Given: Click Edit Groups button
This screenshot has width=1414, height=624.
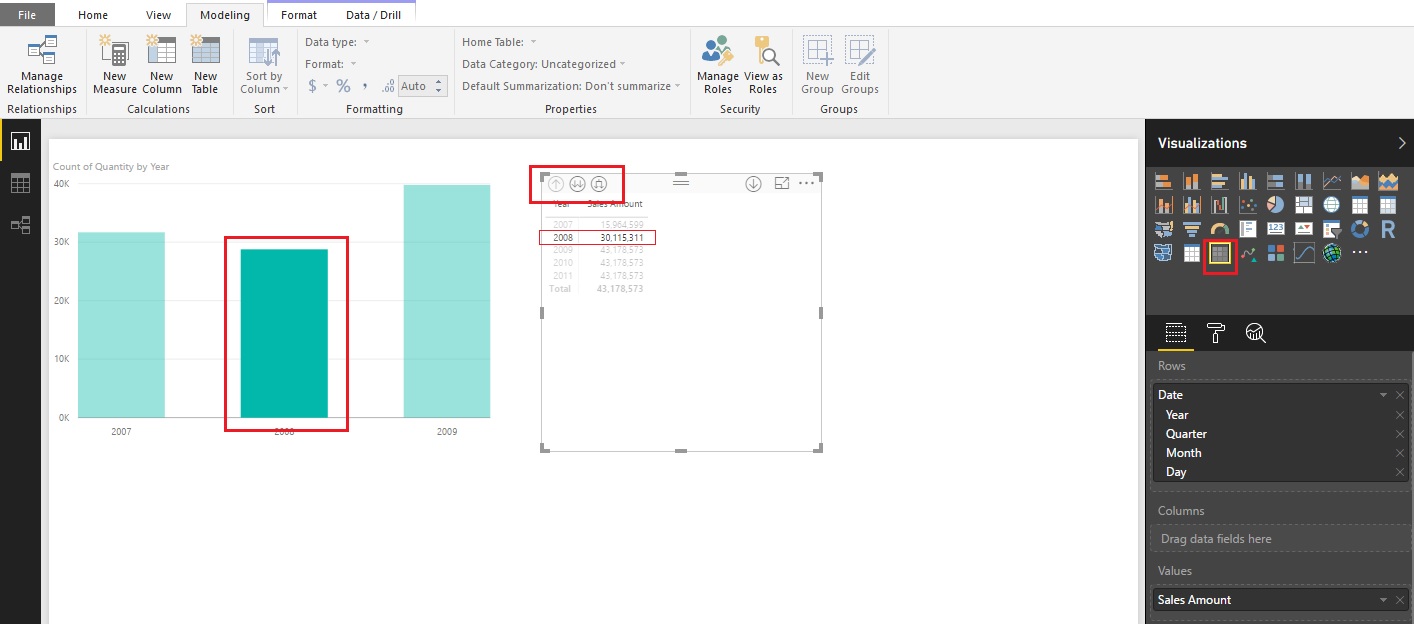Looking at the screenshot, I should point(859,66).
